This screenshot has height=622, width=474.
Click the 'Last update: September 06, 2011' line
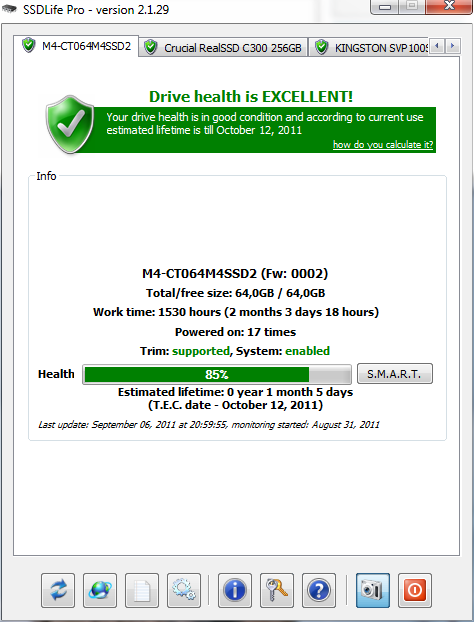[209, 425]
